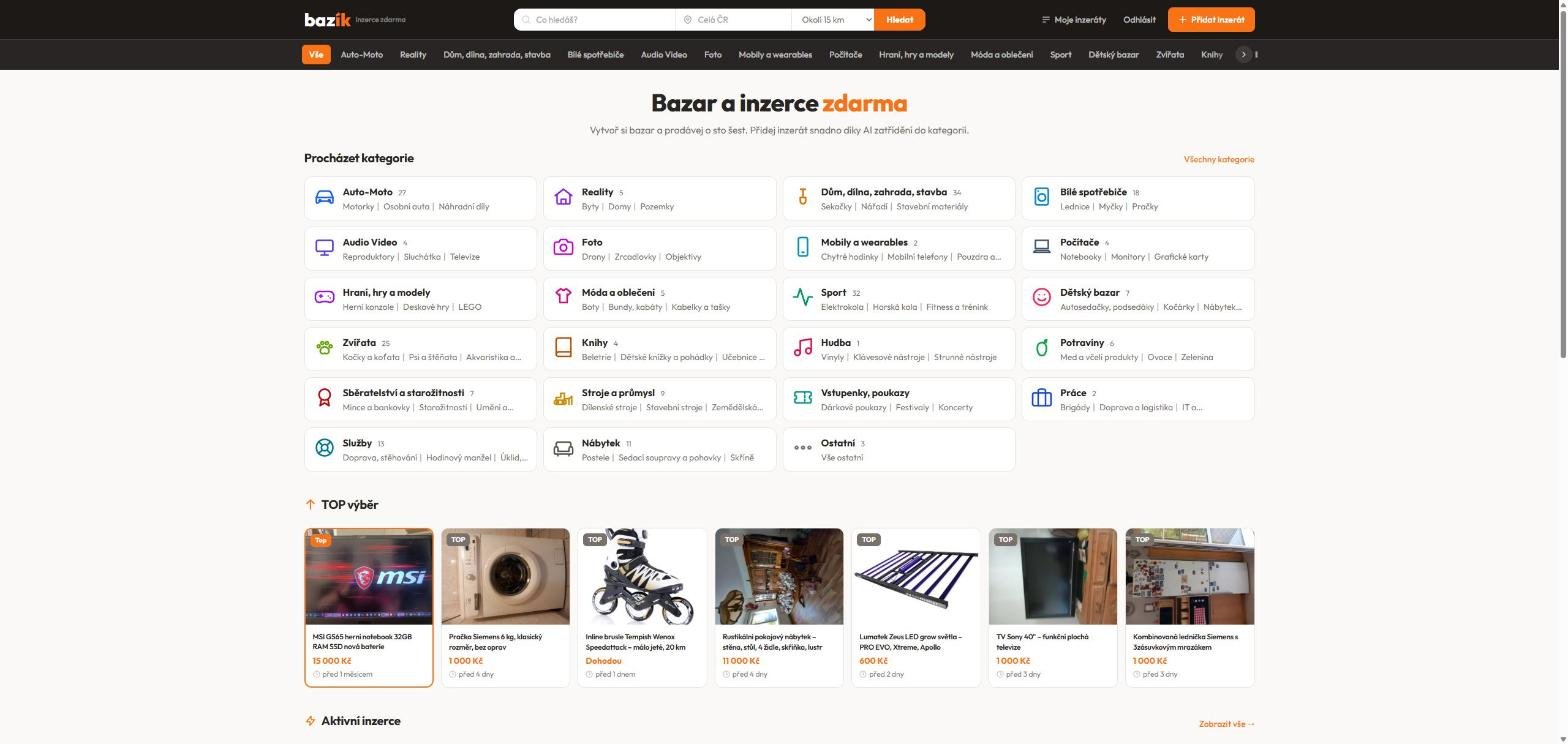1568x744 pixels.
Task: Click the Foto camera icon
Action: pos(563,247)
